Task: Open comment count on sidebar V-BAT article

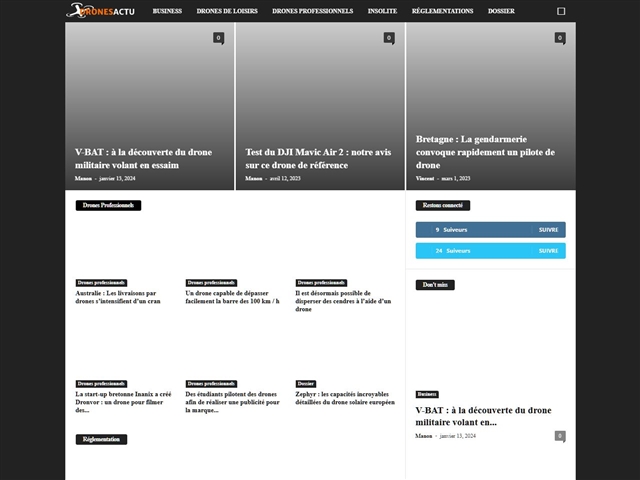Action: 560,436
